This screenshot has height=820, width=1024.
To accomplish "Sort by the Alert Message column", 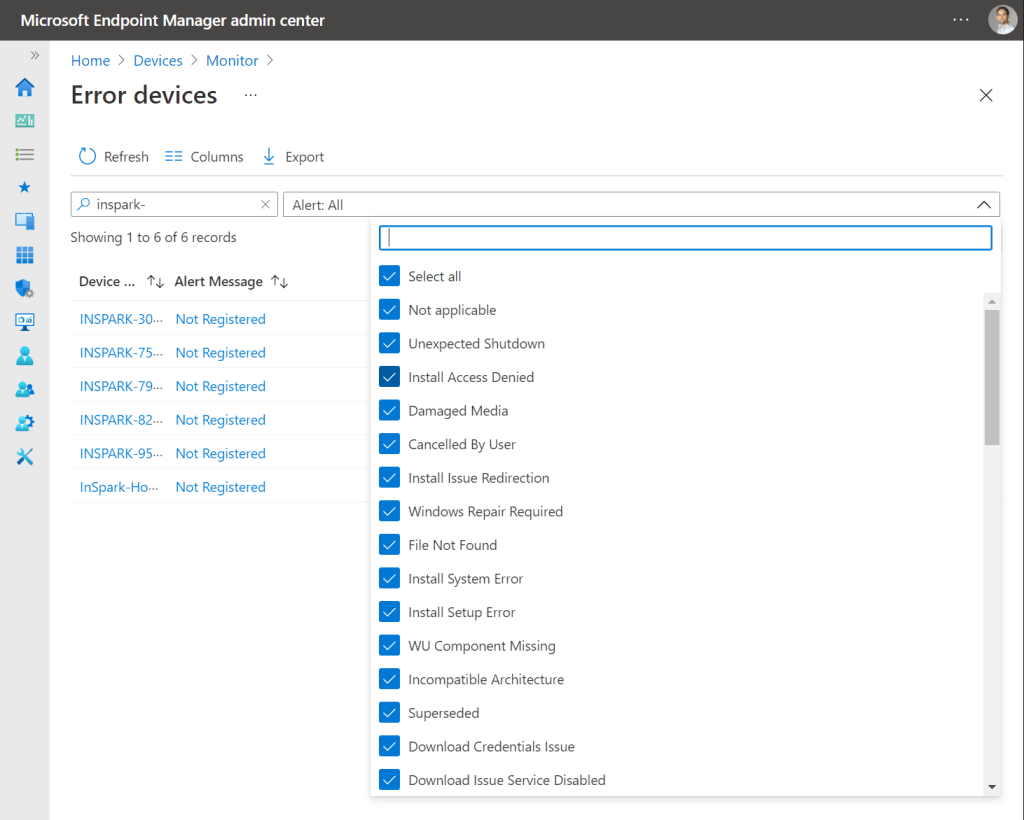I will 280,282.
